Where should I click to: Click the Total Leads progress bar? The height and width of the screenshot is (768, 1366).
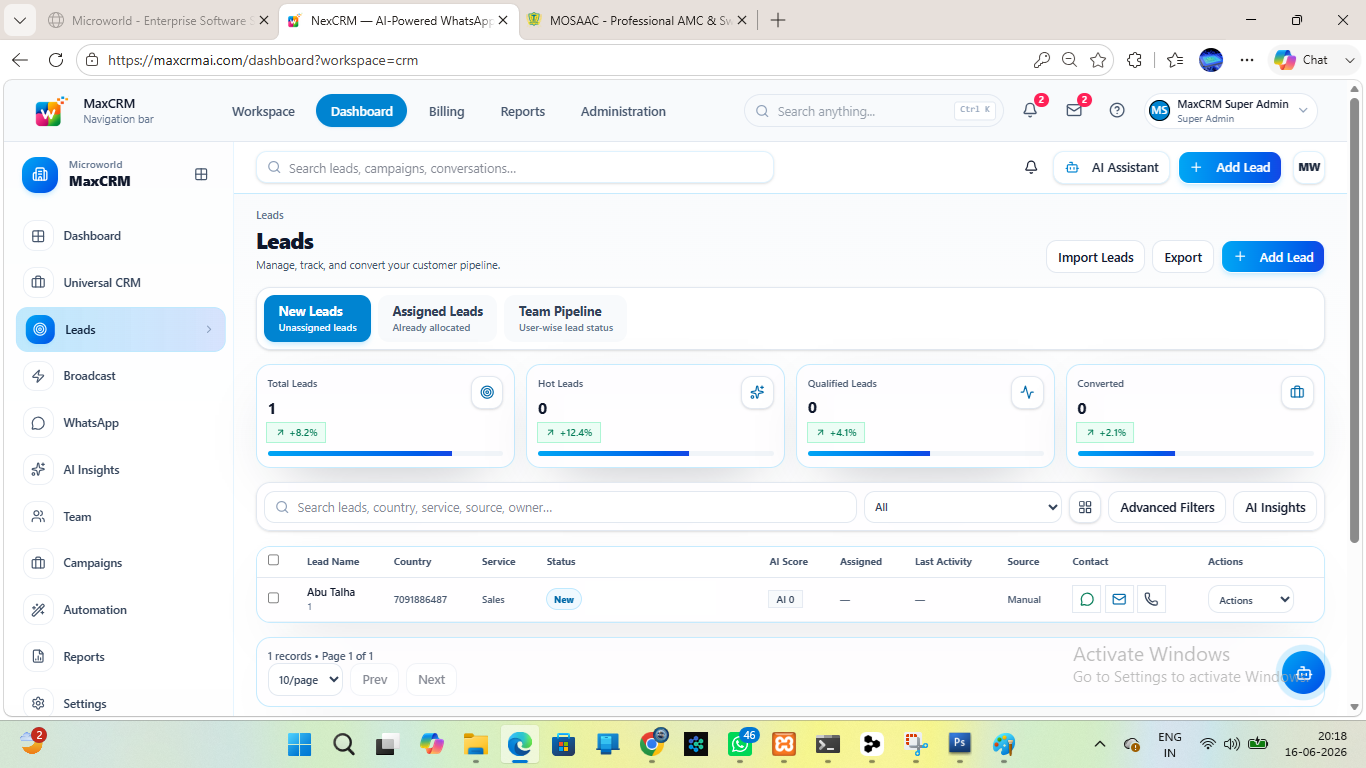[x=385, y=454]
